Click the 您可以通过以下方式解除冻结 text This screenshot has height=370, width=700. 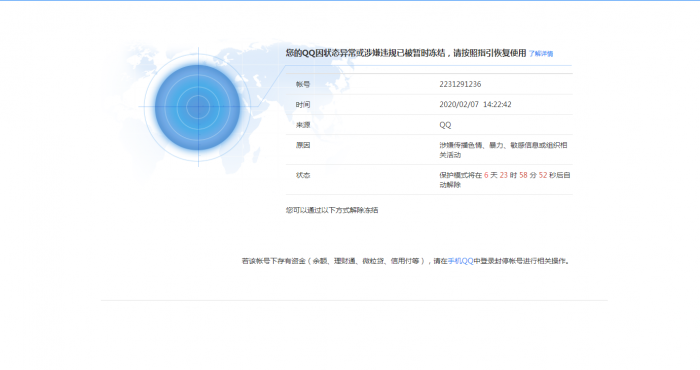coord(332,210)
